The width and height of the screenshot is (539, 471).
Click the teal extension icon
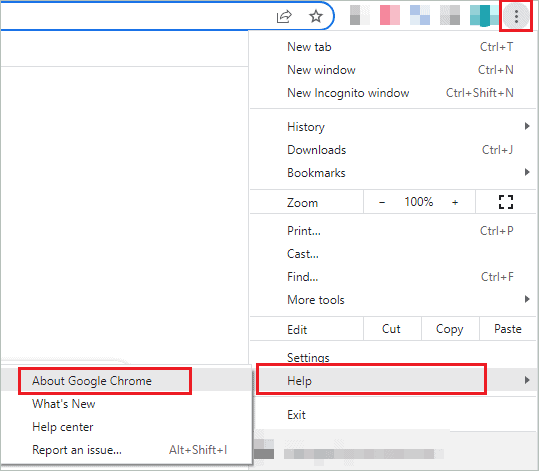coord(484,15)
